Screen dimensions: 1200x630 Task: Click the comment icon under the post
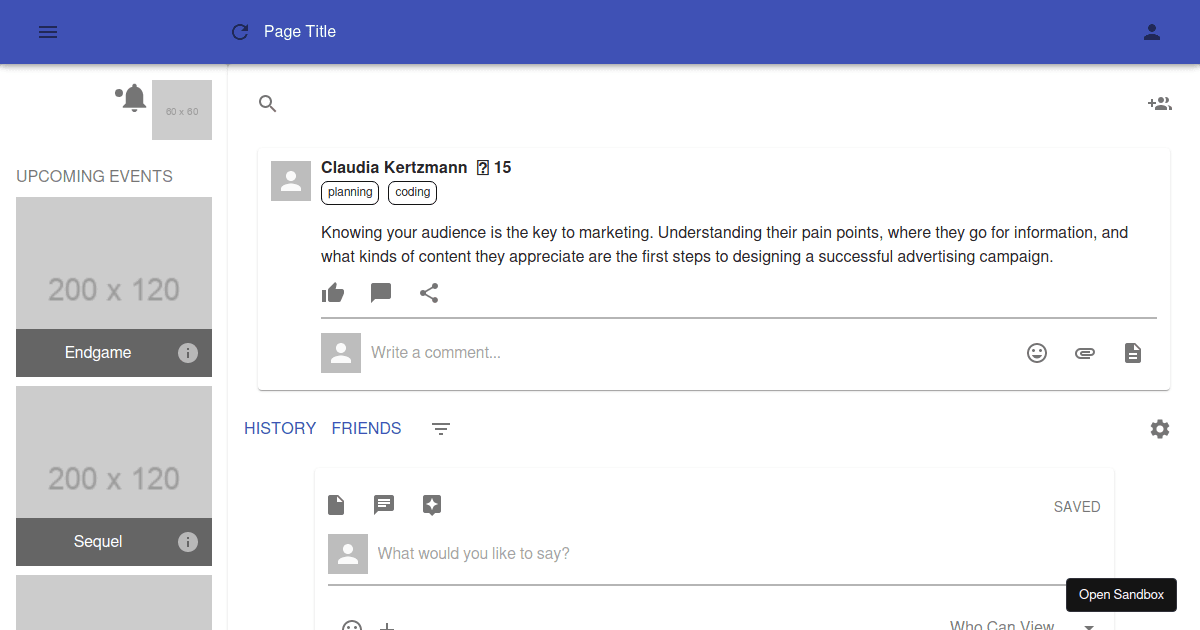[381, 293]
